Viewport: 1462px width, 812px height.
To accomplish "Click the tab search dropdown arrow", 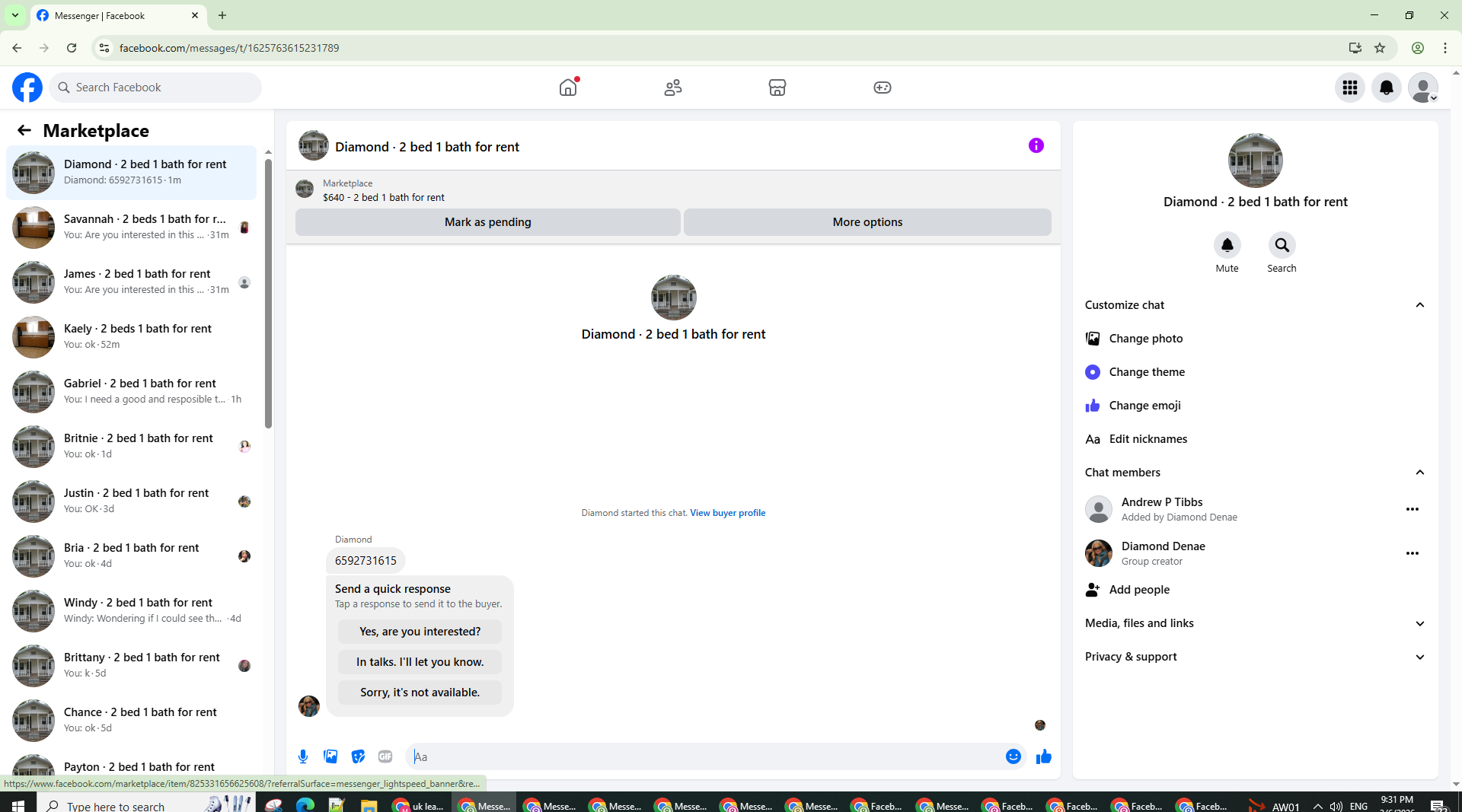I will 14,15.
